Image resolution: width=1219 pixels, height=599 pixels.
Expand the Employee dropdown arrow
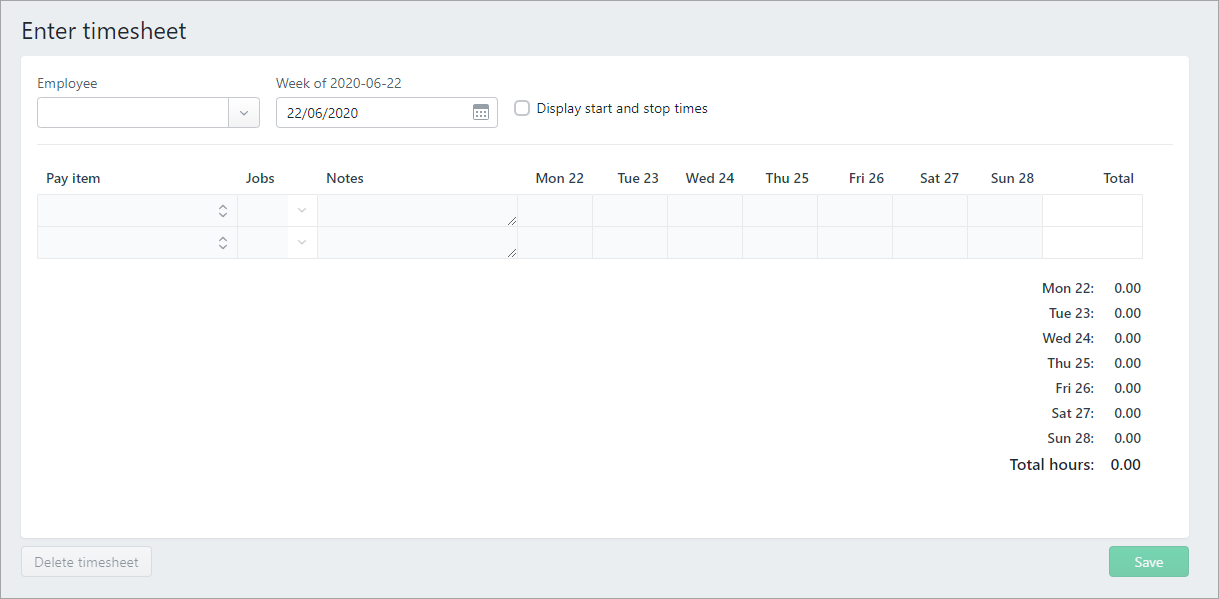(244, 113)
